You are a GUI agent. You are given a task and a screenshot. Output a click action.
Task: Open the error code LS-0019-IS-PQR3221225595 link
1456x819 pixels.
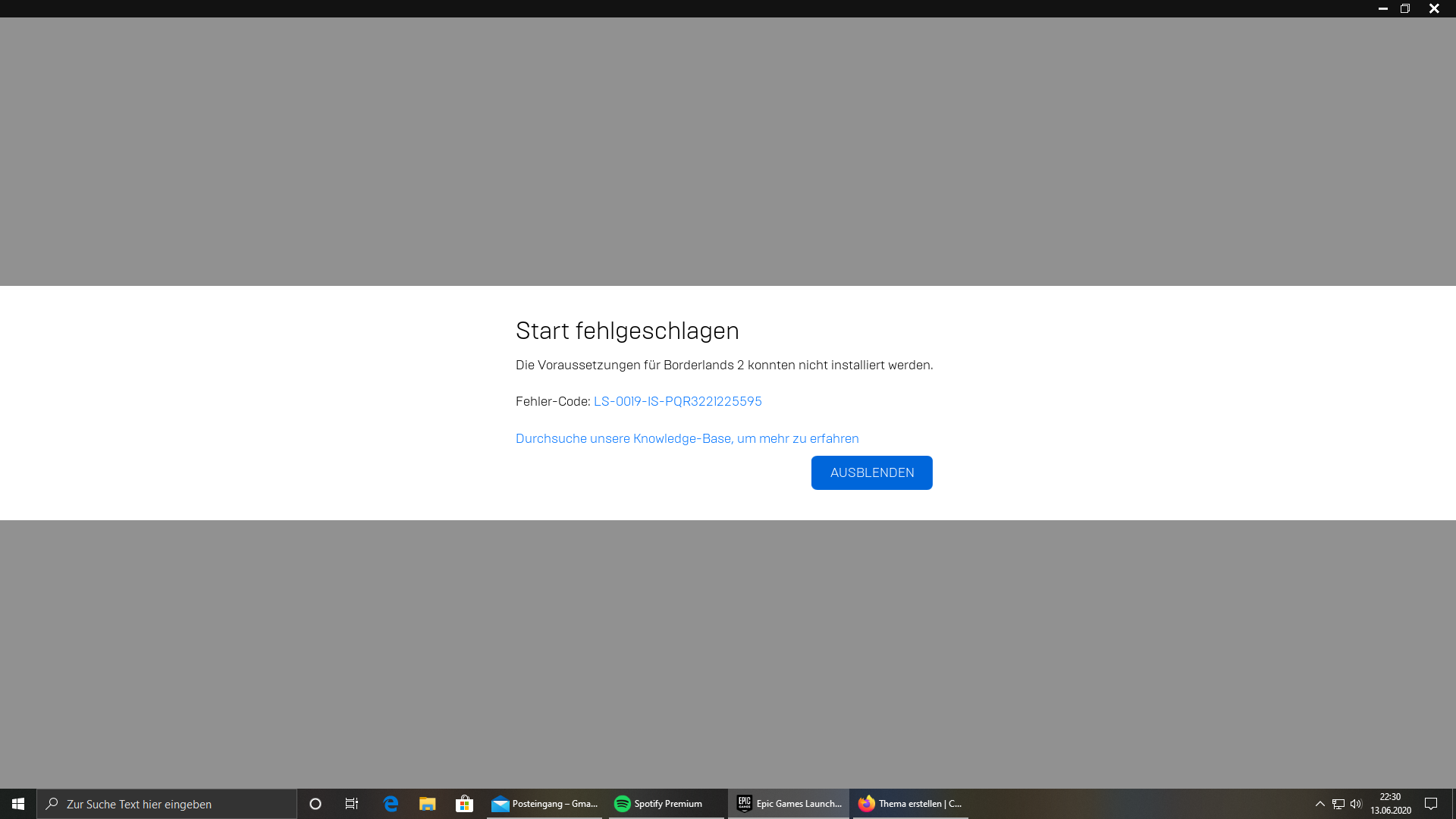tap(677, 401)
